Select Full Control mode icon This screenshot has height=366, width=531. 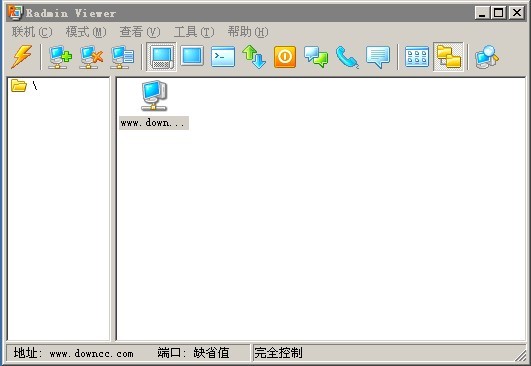pyautogui.click(x=161, y=57)
